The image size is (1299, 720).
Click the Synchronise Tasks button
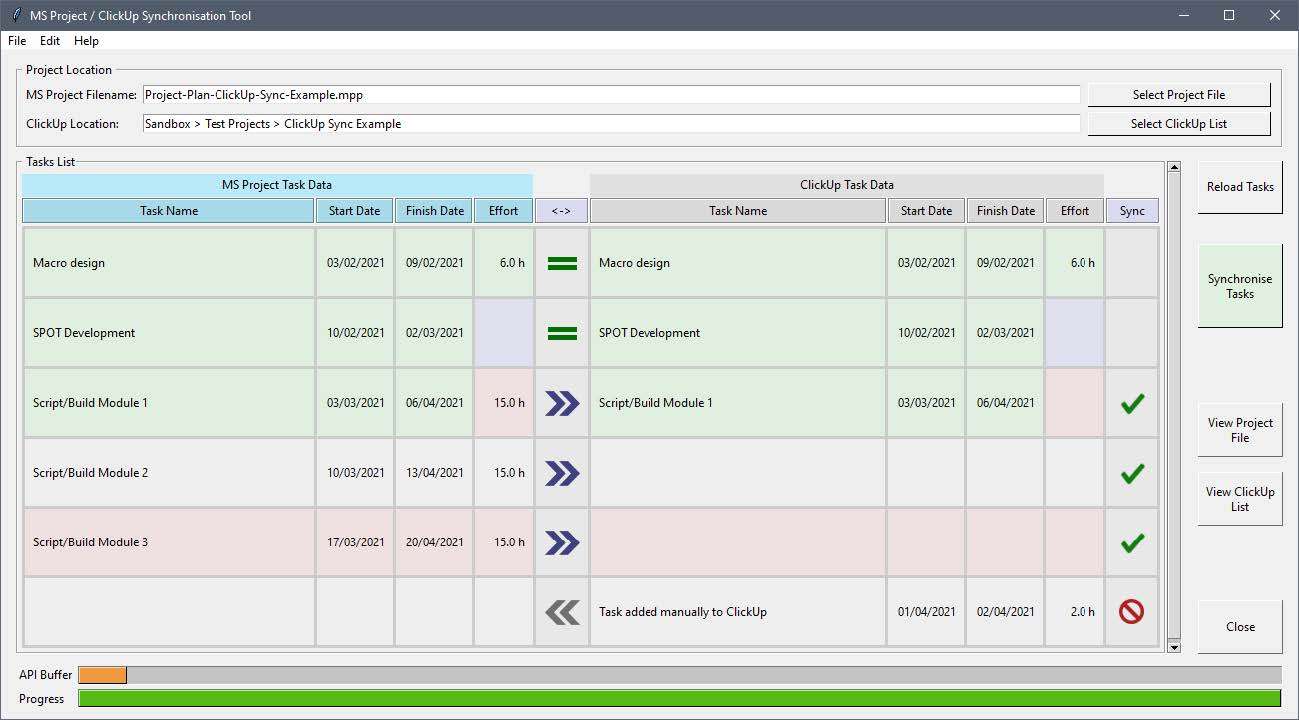1240,286
